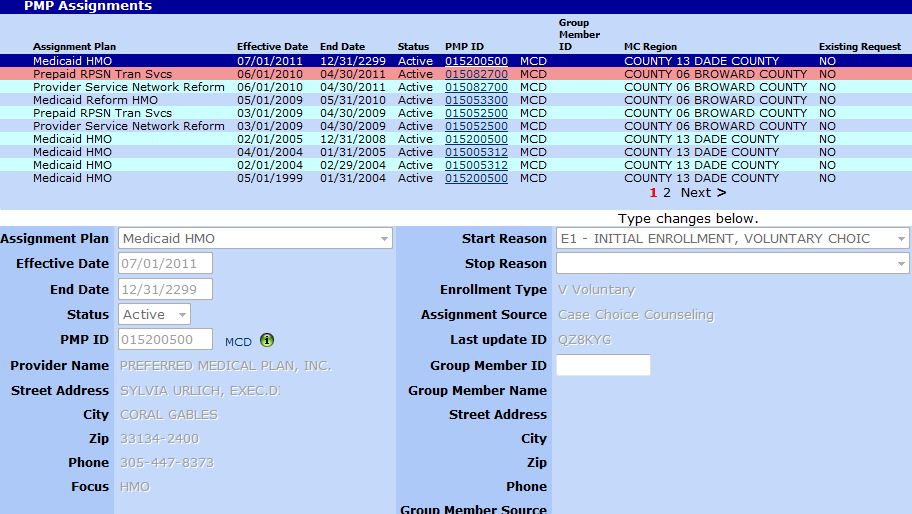Click the PMP ID input field
Image resolution: width=912 pixels, height=514 pixels.
point(165,340)
